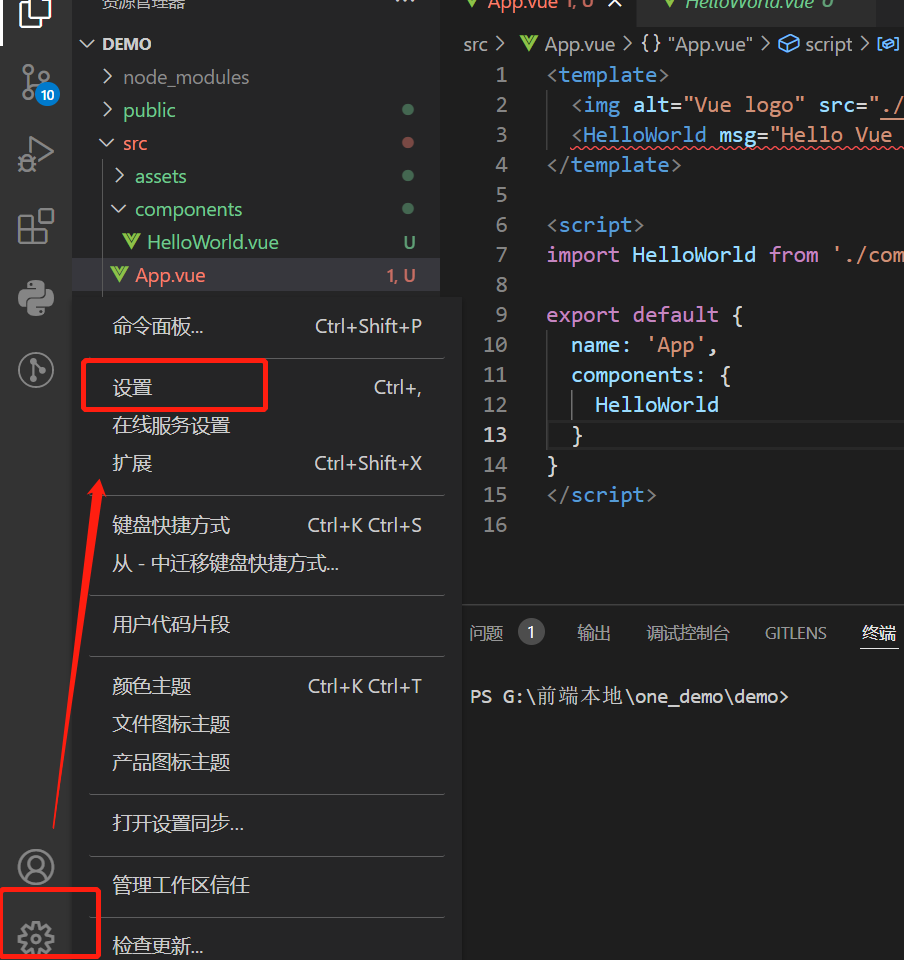Collapse the DEMO project root
This screenshot has width=904, height=960.
pyautogui.click(x=88, y=44)
